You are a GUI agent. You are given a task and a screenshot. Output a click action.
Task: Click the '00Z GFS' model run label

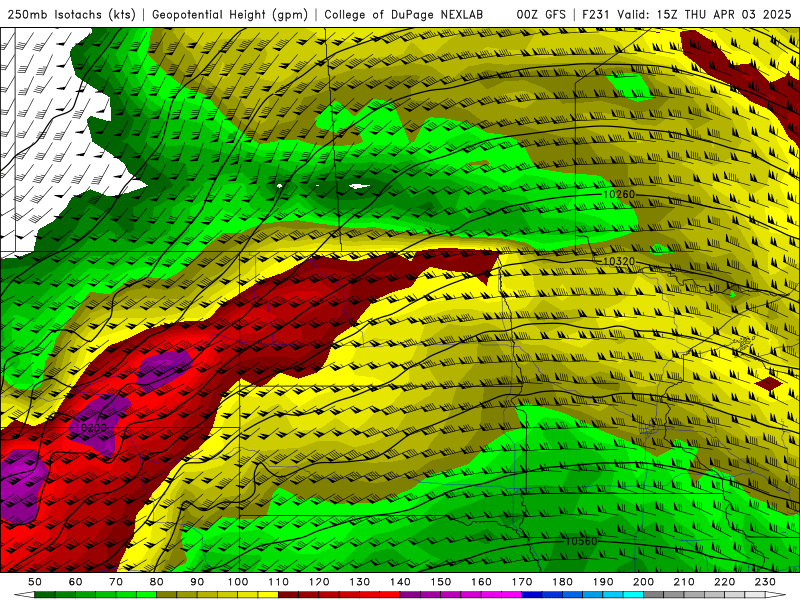(541, 14)
